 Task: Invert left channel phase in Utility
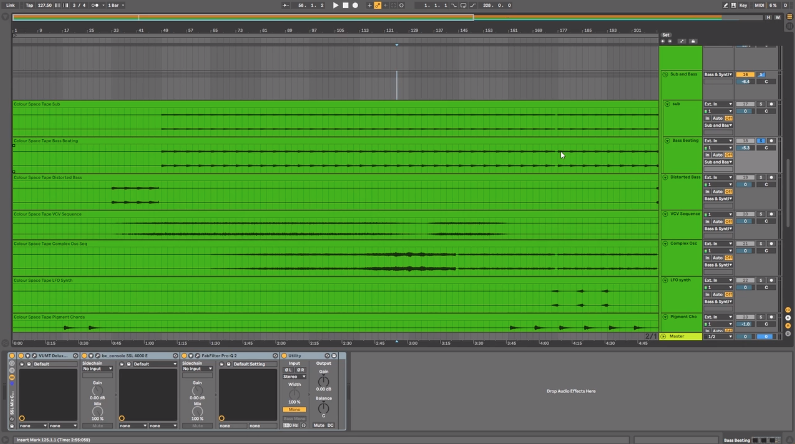click(x=288, y=370)
